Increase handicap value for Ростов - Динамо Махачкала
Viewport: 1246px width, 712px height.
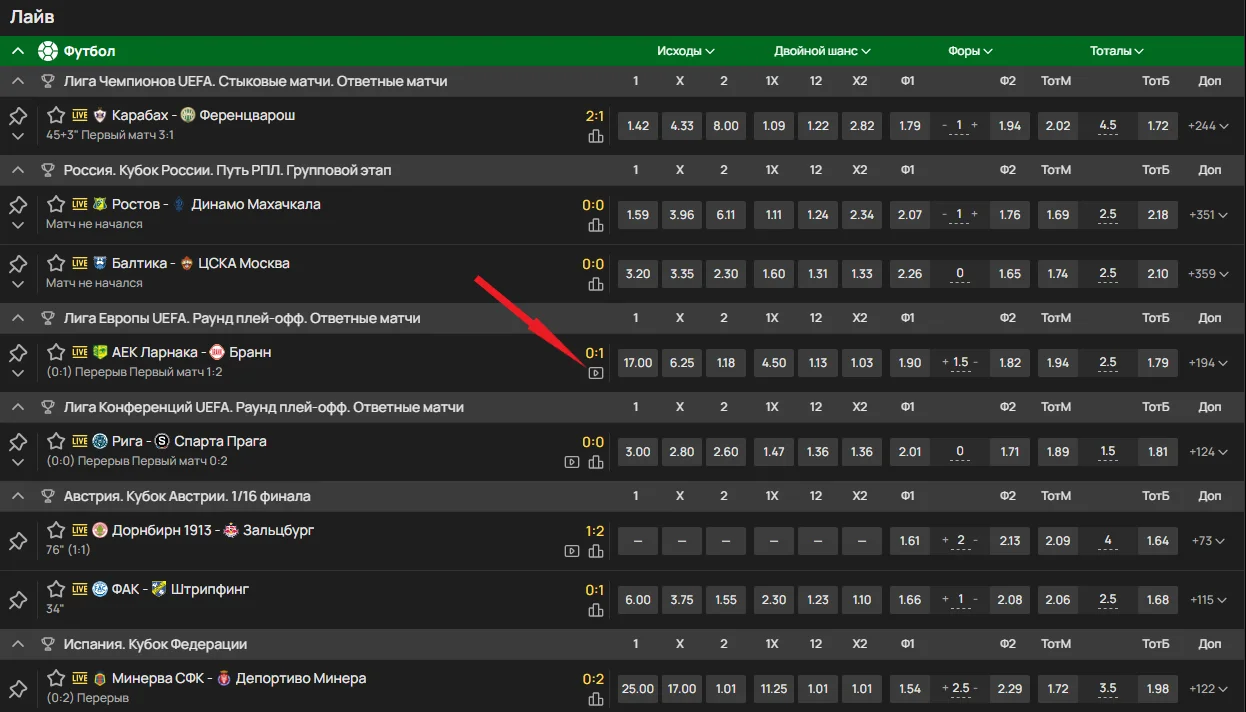tap(974, 215)
